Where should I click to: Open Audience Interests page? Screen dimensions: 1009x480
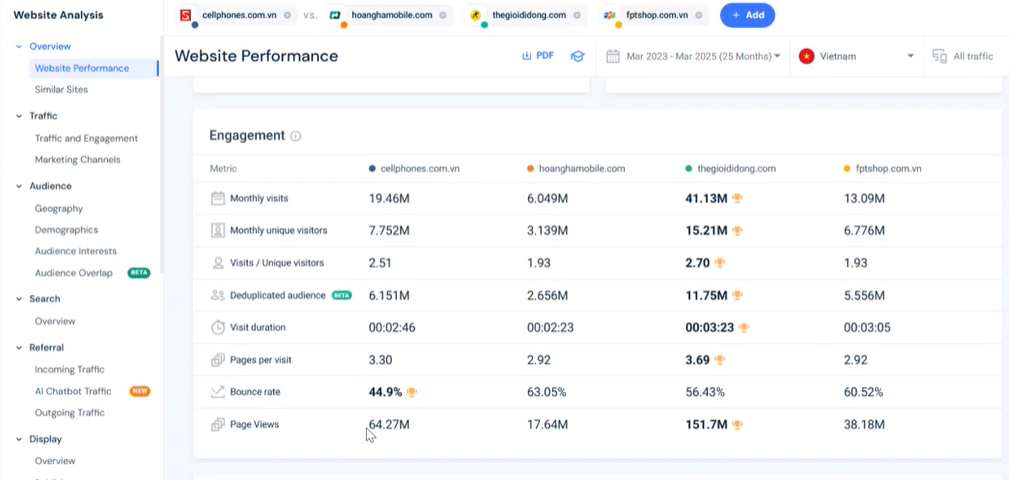click(76, 251)
